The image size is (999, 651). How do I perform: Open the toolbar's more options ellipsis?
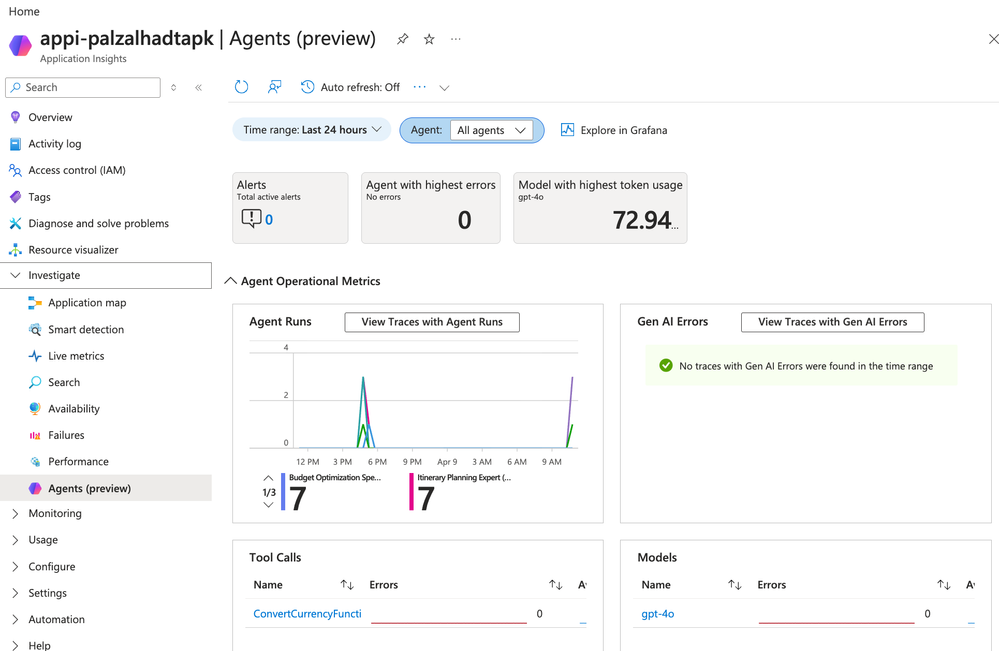(419, 87)
